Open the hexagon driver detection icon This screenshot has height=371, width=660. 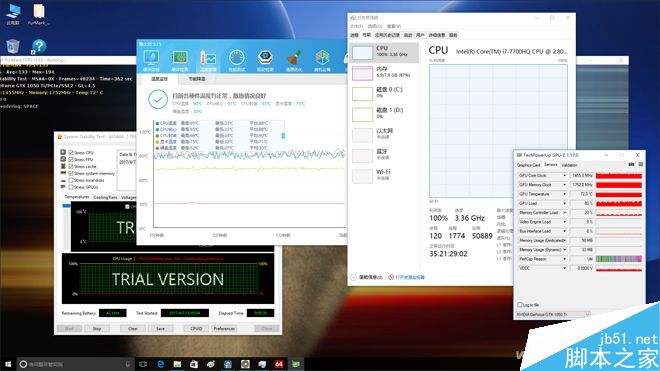point(265,58)
